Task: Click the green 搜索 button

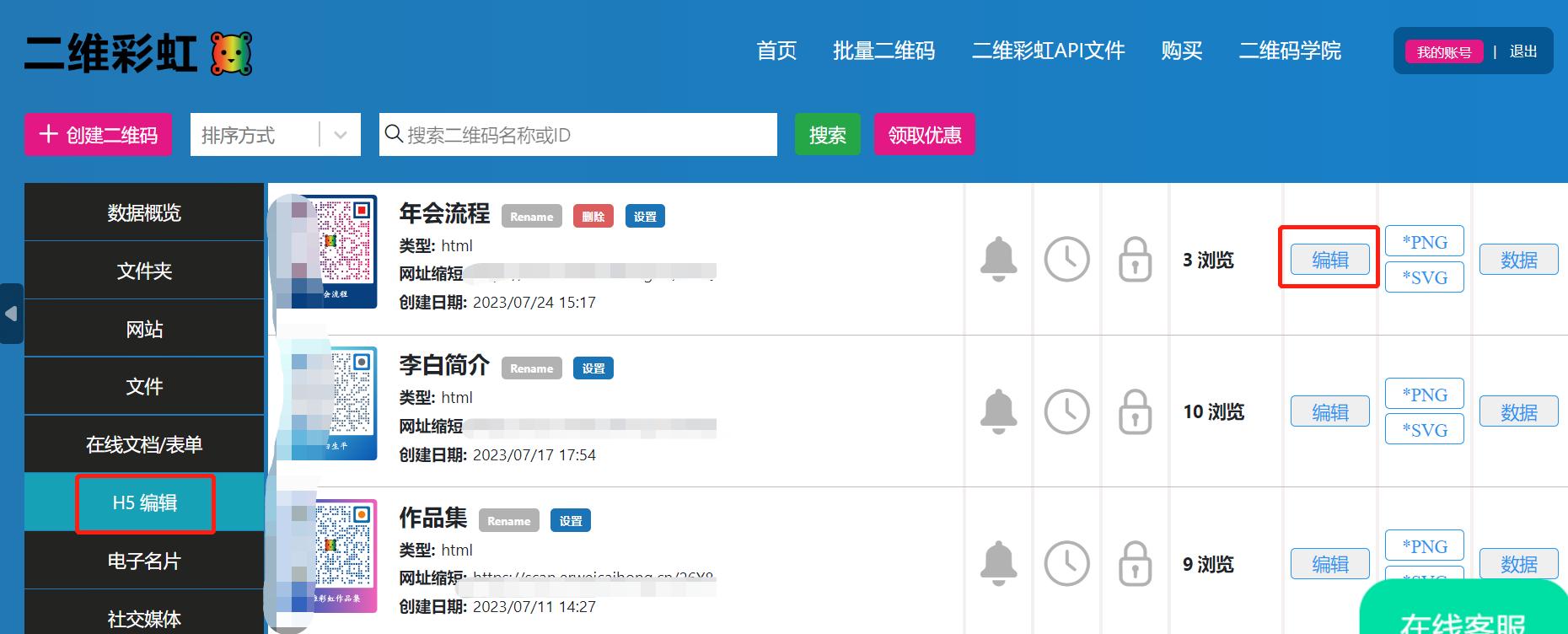Action: pos(827,135)
